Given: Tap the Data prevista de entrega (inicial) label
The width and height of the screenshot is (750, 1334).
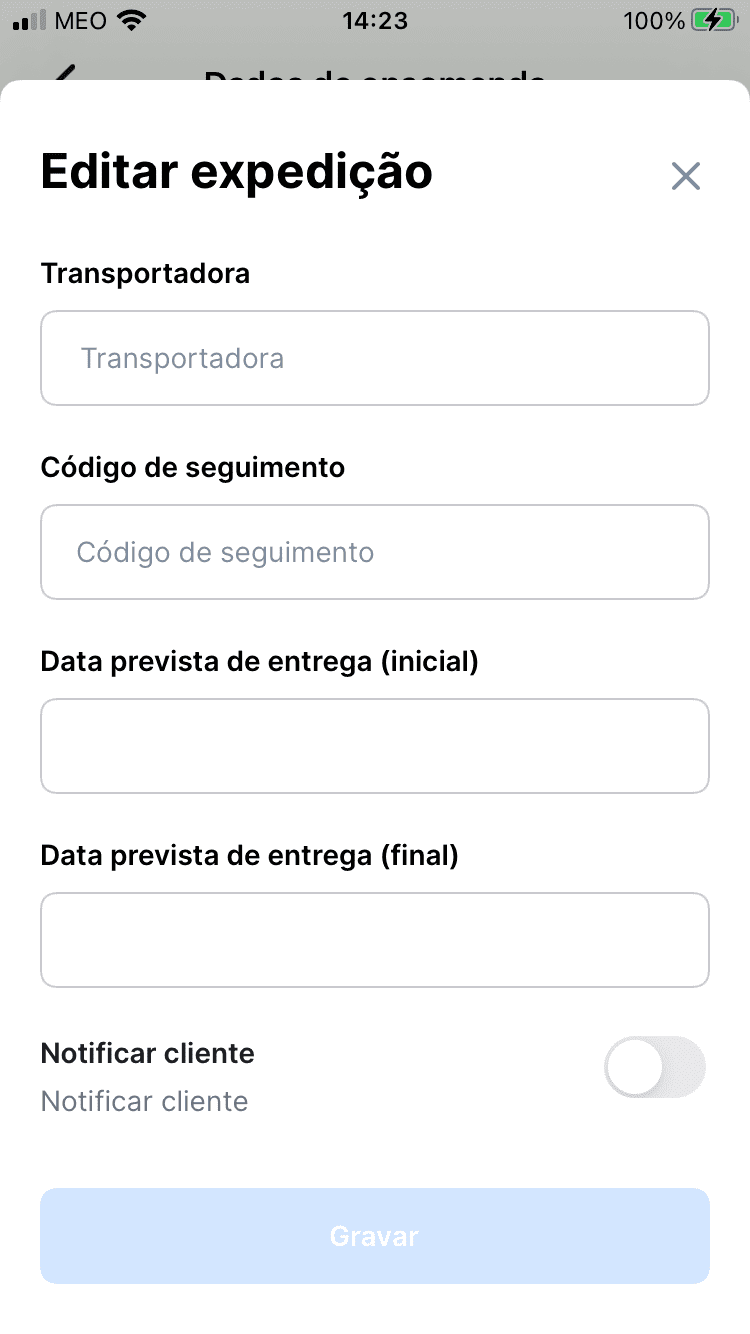Looking at the screenshot, I should tap(260, 661).
